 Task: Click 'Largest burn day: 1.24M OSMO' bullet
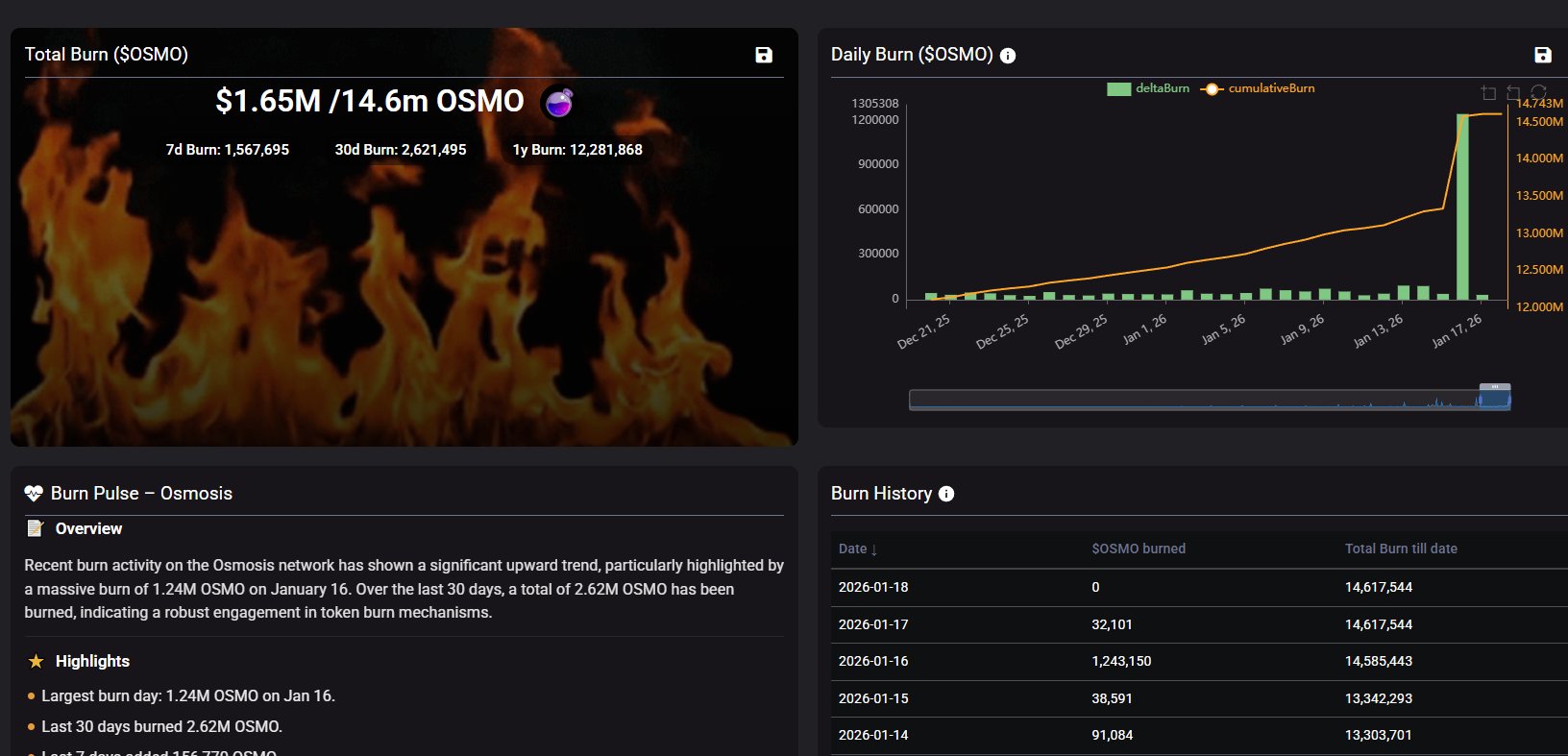pos(188,695)
